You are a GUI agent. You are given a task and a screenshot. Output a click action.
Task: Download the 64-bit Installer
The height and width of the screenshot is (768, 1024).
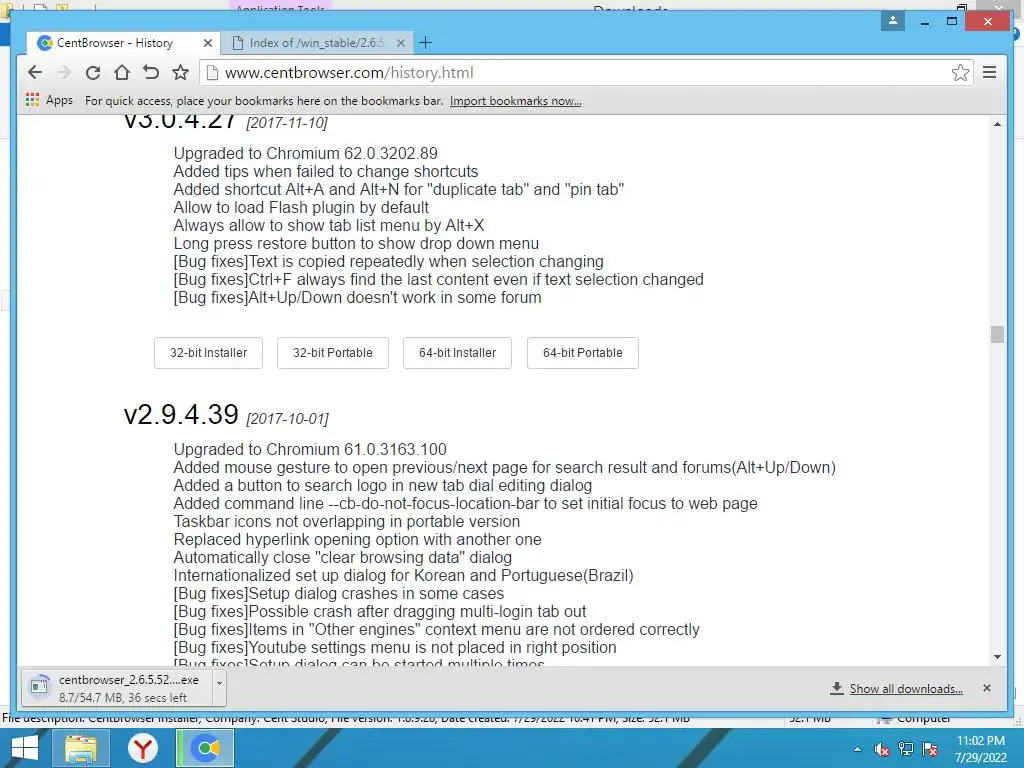click(x=457, y=353)
